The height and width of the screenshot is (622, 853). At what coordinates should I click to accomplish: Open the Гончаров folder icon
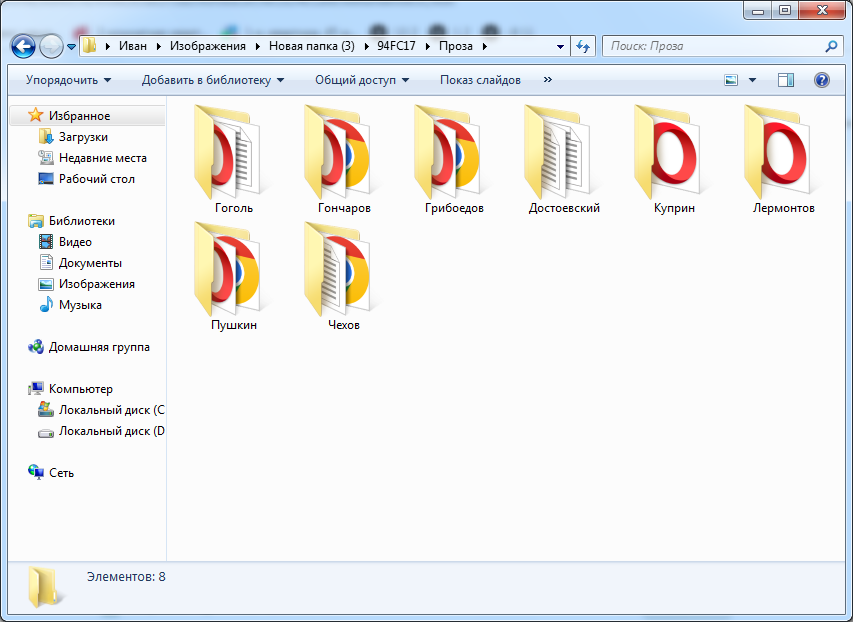(x=339, y=152)
